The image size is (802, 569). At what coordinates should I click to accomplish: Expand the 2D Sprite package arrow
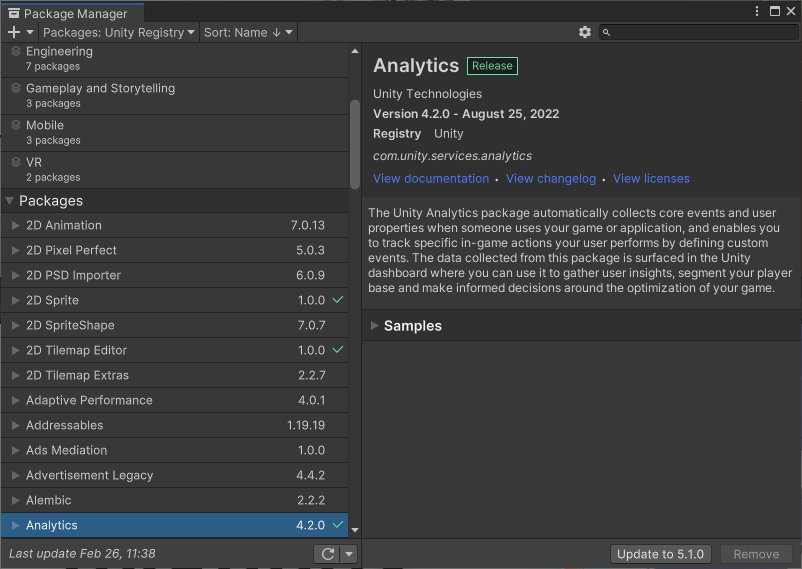click(15, 300)
